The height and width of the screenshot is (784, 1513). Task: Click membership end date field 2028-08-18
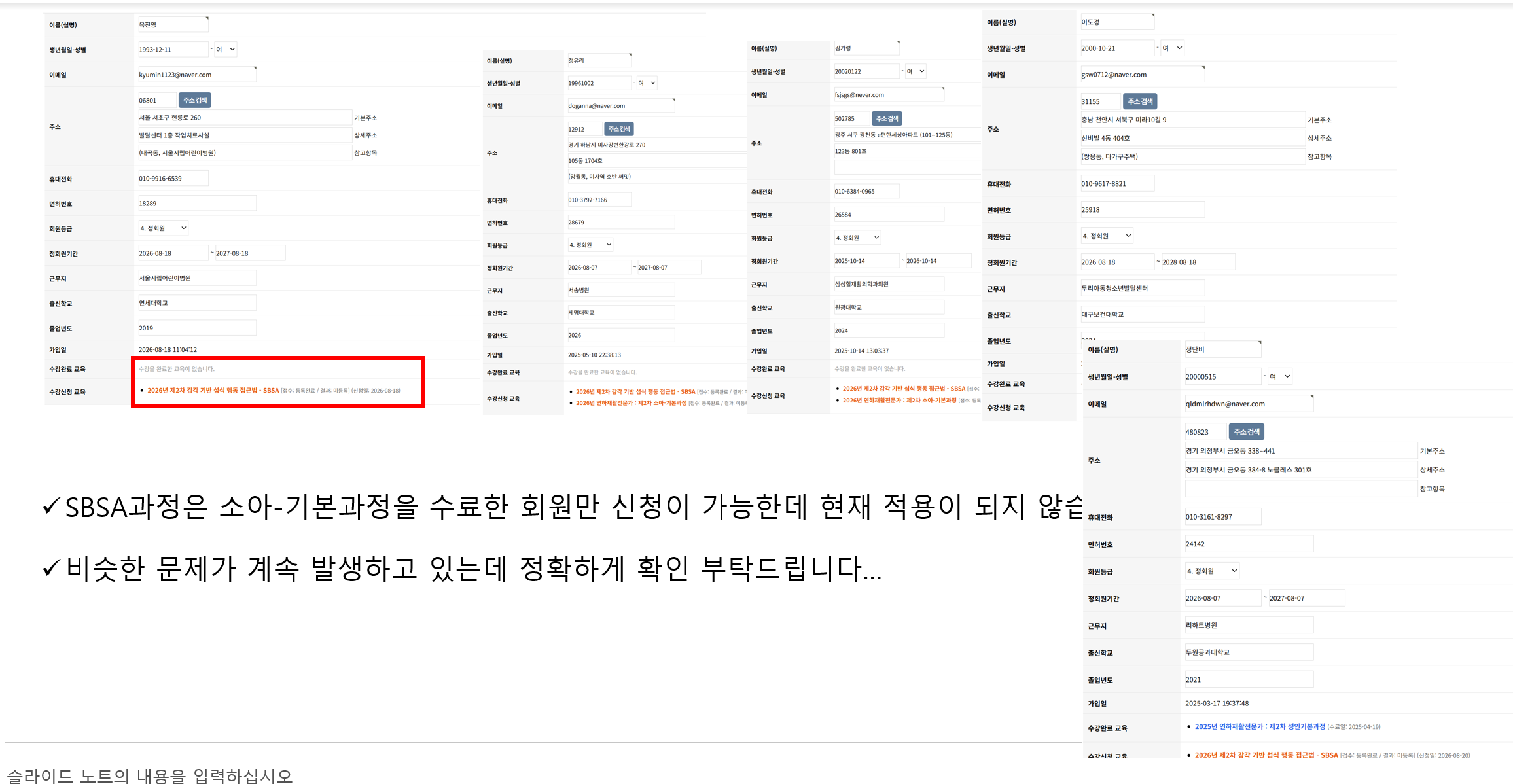click(x=1198, y=262)
